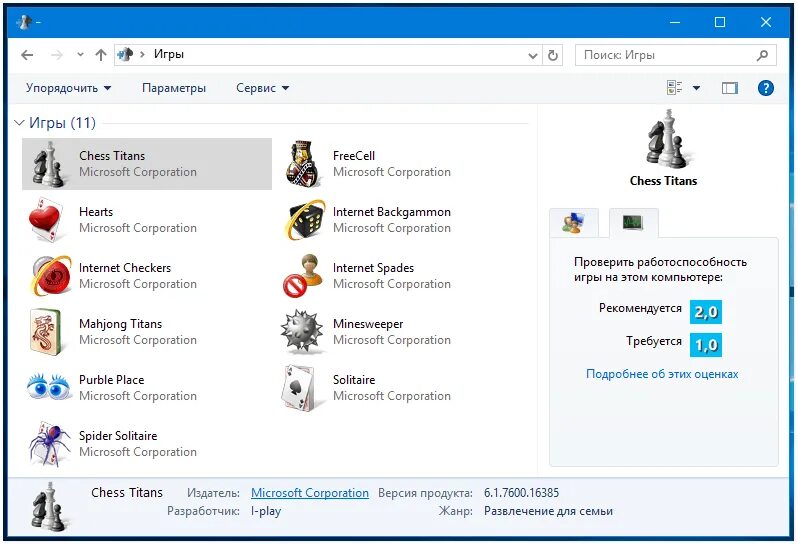Open the address bar history dropdown

coord(532,55)
